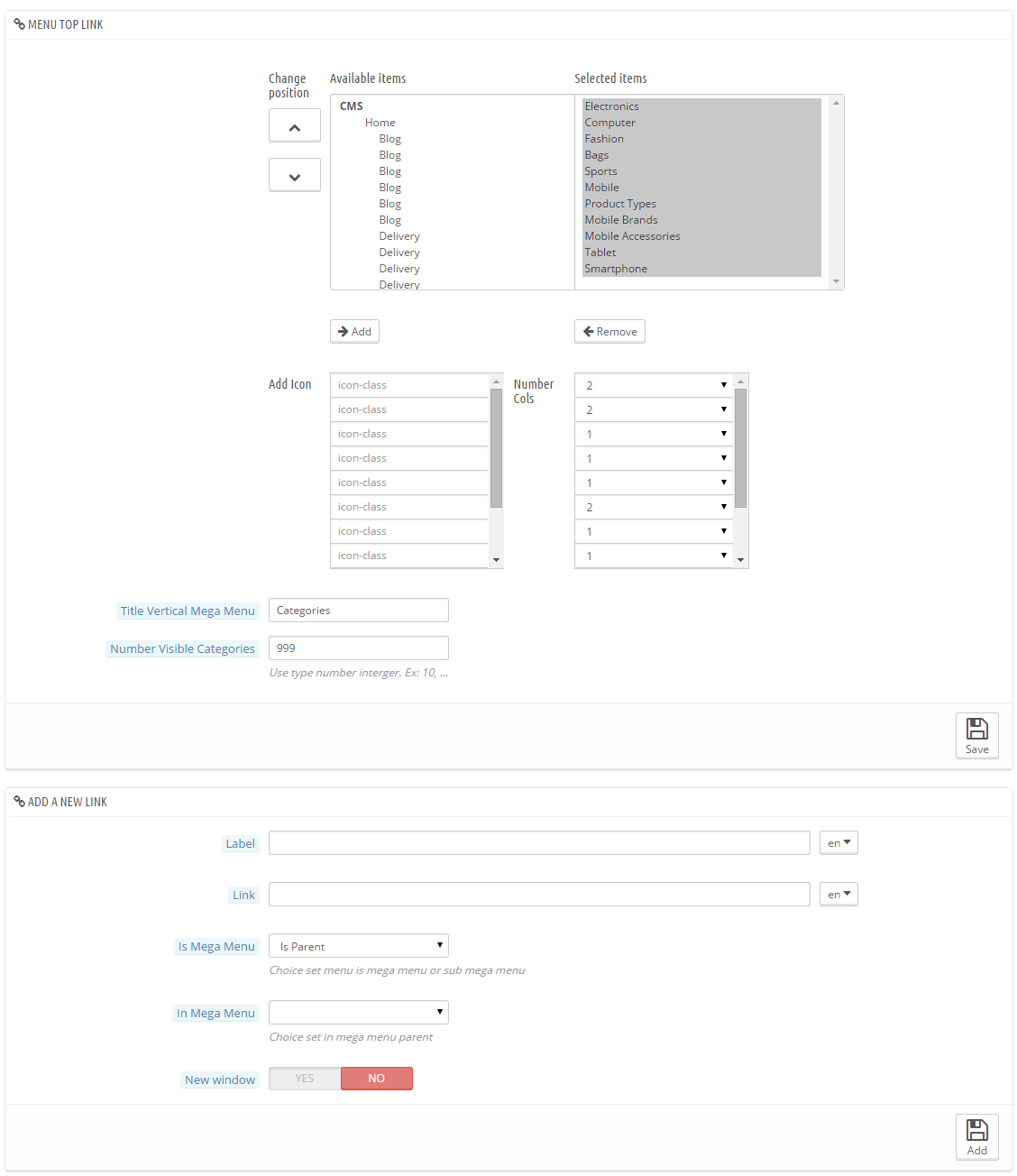This screenshot has width=1017, height=1176.
Task: Move selected item down with chevron-down button
Action: 294,175
